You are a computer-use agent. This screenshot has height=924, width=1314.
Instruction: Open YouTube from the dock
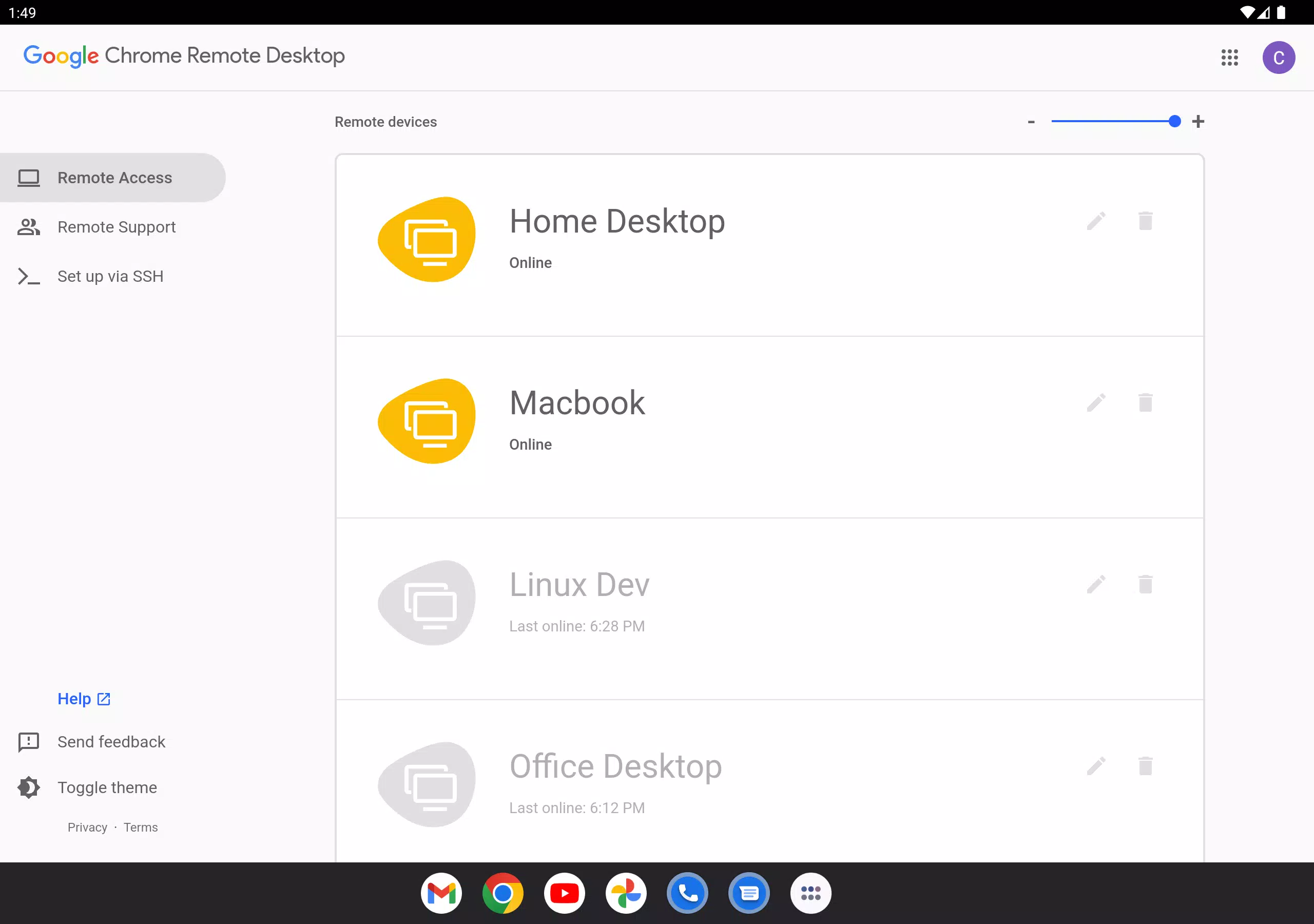564,893
